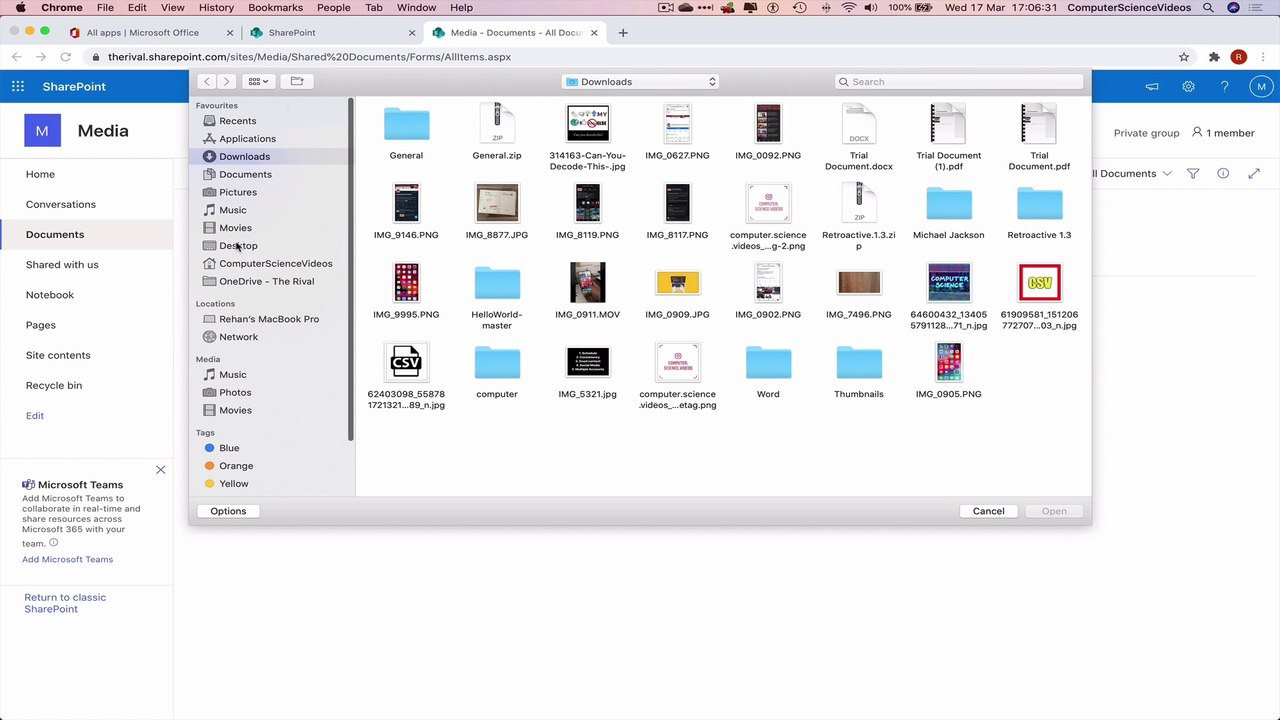Select Applications in sidebar
The width and height of the screenshot is (1280, 720).
click(247, 139)
